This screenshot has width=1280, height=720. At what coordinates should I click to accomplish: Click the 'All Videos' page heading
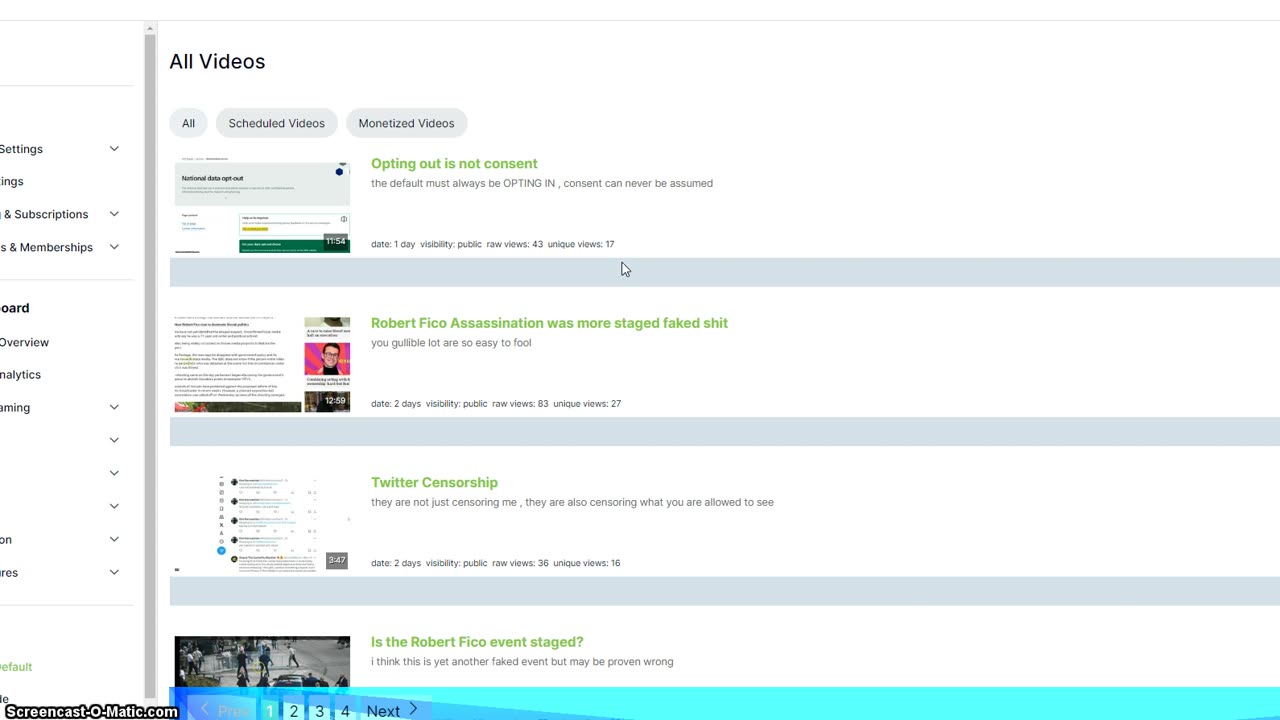217,61
